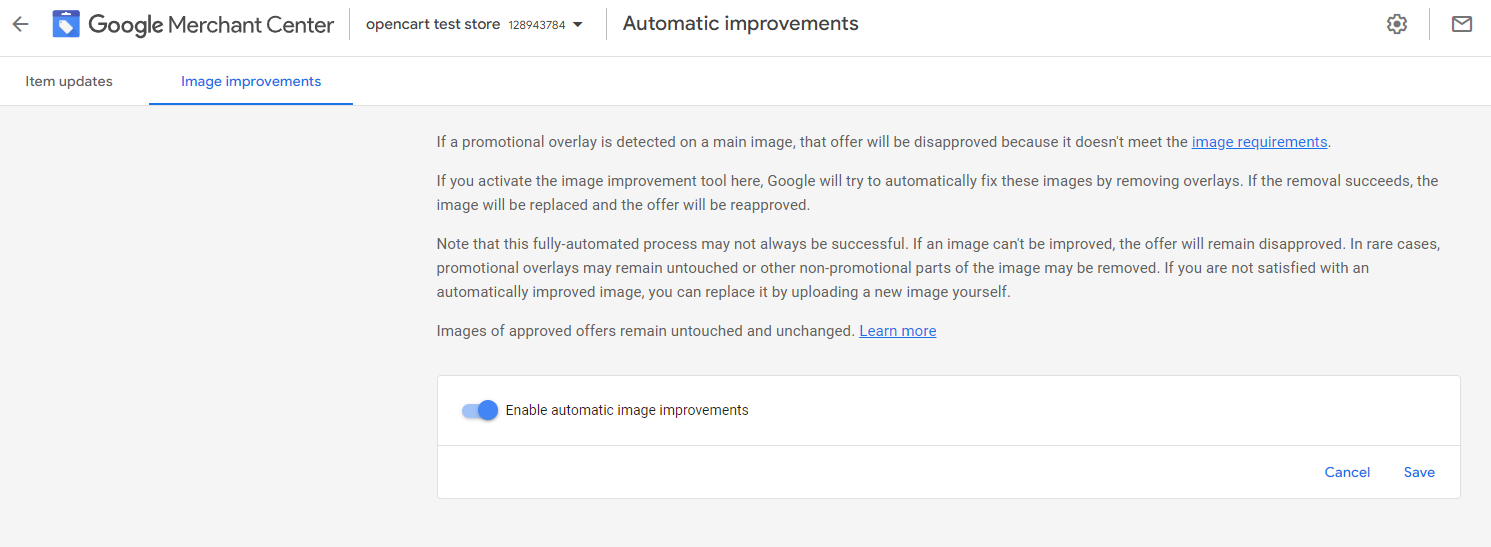Toggle Enable automatic image improvements switch
This screenshot has height=547, width=1491.
tap(480, 410)
